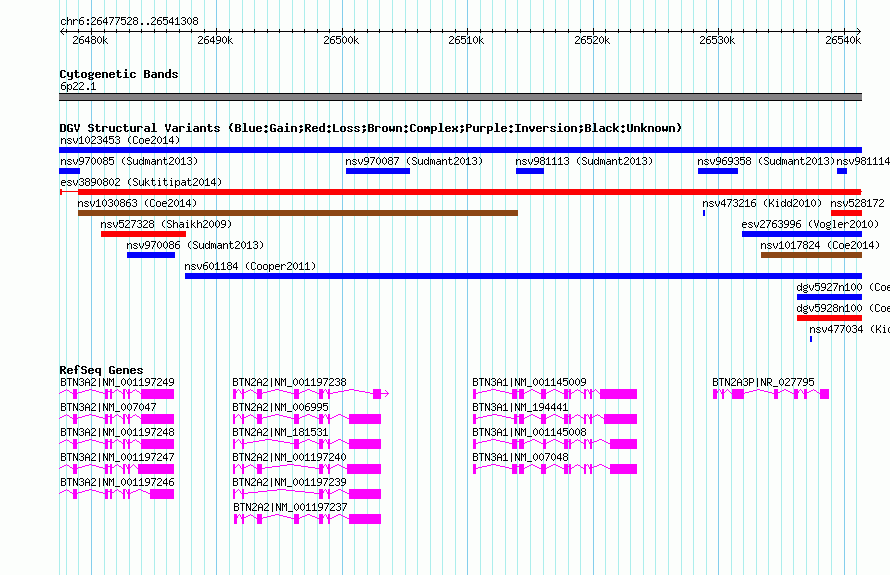Open BTN3A1|NM_001145008 transcript label

click(x=530, y=432)
